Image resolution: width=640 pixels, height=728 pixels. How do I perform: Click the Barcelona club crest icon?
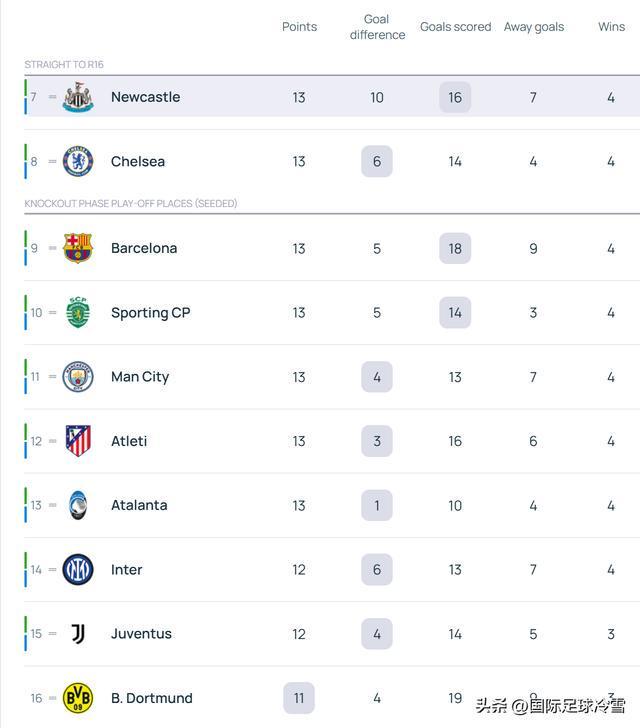click(78, 248)
